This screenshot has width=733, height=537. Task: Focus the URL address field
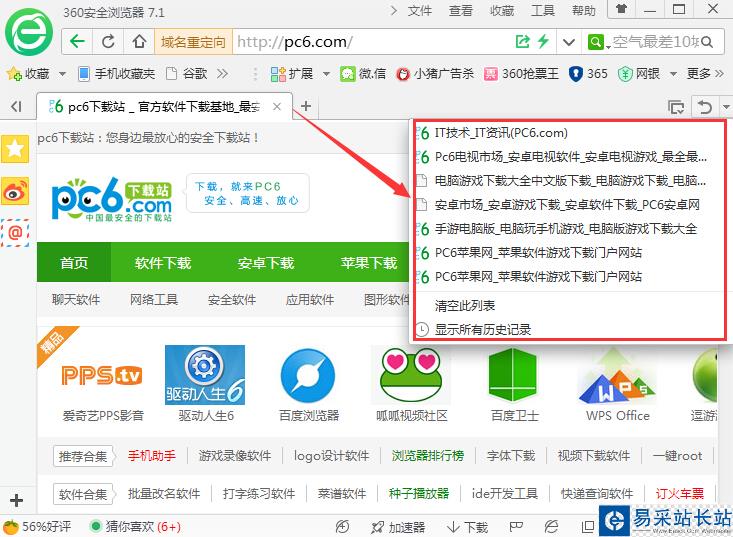point(374,42)
